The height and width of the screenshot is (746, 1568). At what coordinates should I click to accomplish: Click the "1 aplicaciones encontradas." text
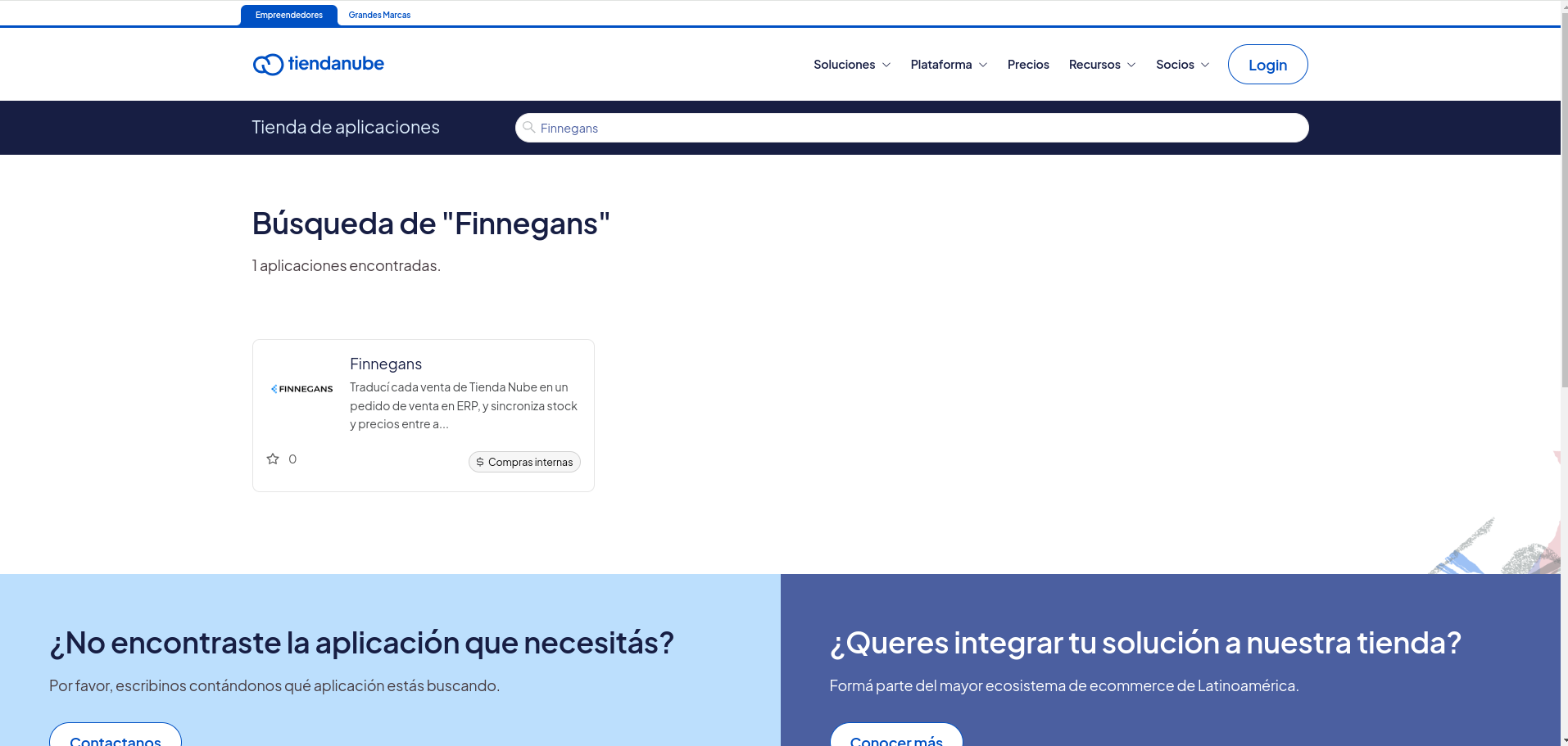point(347,265)
